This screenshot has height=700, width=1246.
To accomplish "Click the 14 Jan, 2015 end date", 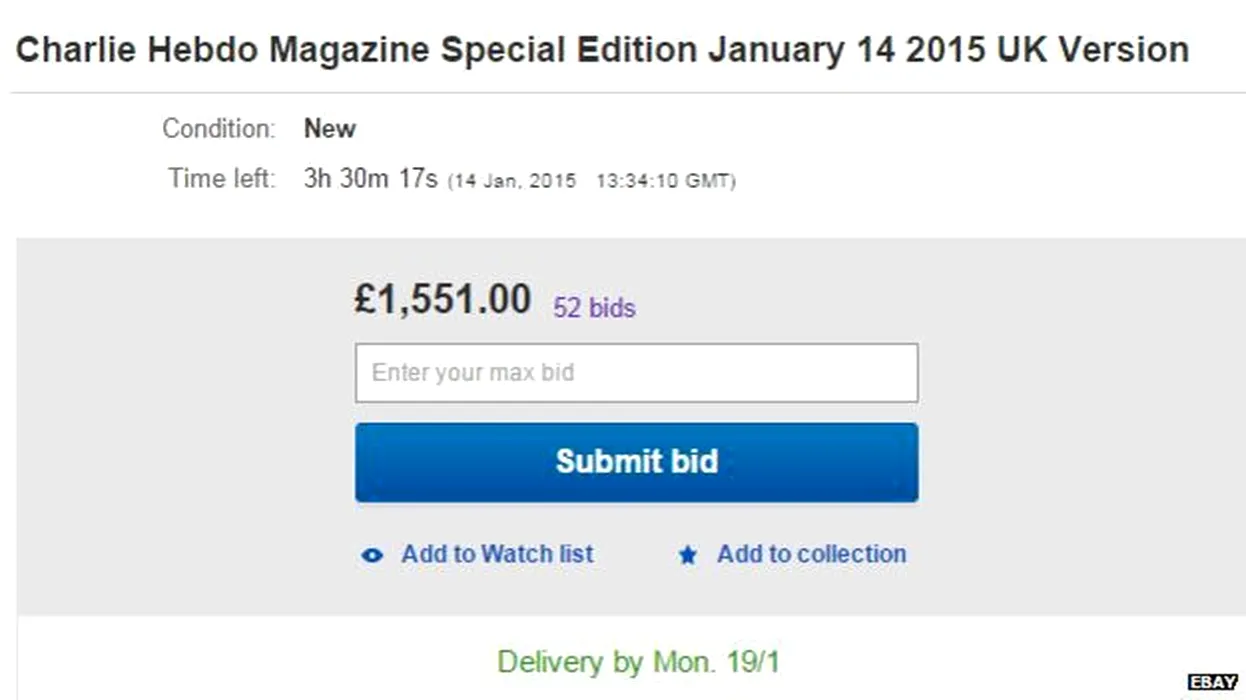I will (x=513, y=181).
